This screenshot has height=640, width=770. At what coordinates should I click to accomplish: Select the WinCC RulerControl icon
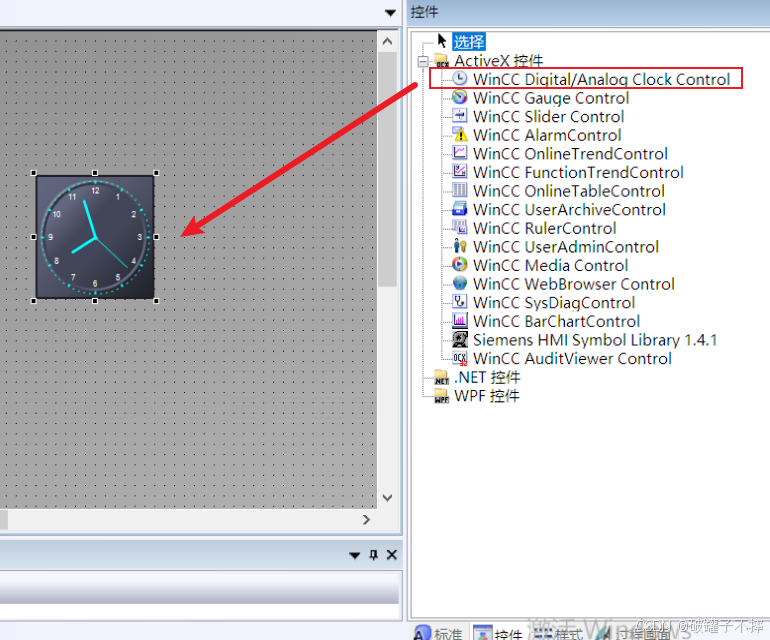coord(460,227)
